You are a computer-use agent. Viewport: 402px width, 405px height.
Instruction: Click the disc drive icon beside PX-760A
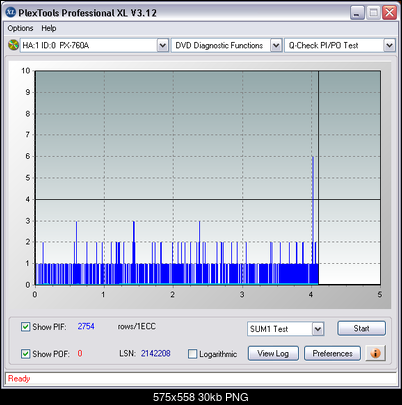pyautogui.click(x=13, y=45)
